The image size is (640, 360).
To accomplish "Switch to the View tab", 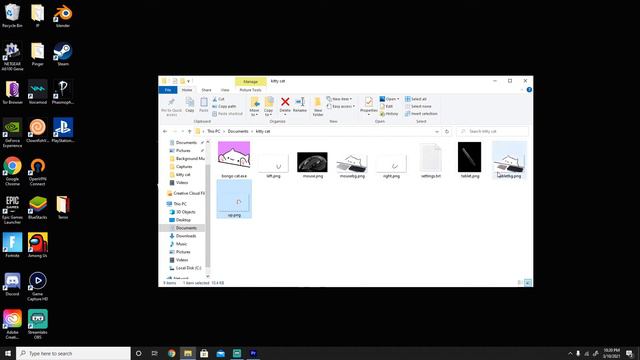I will click(225, 90).
